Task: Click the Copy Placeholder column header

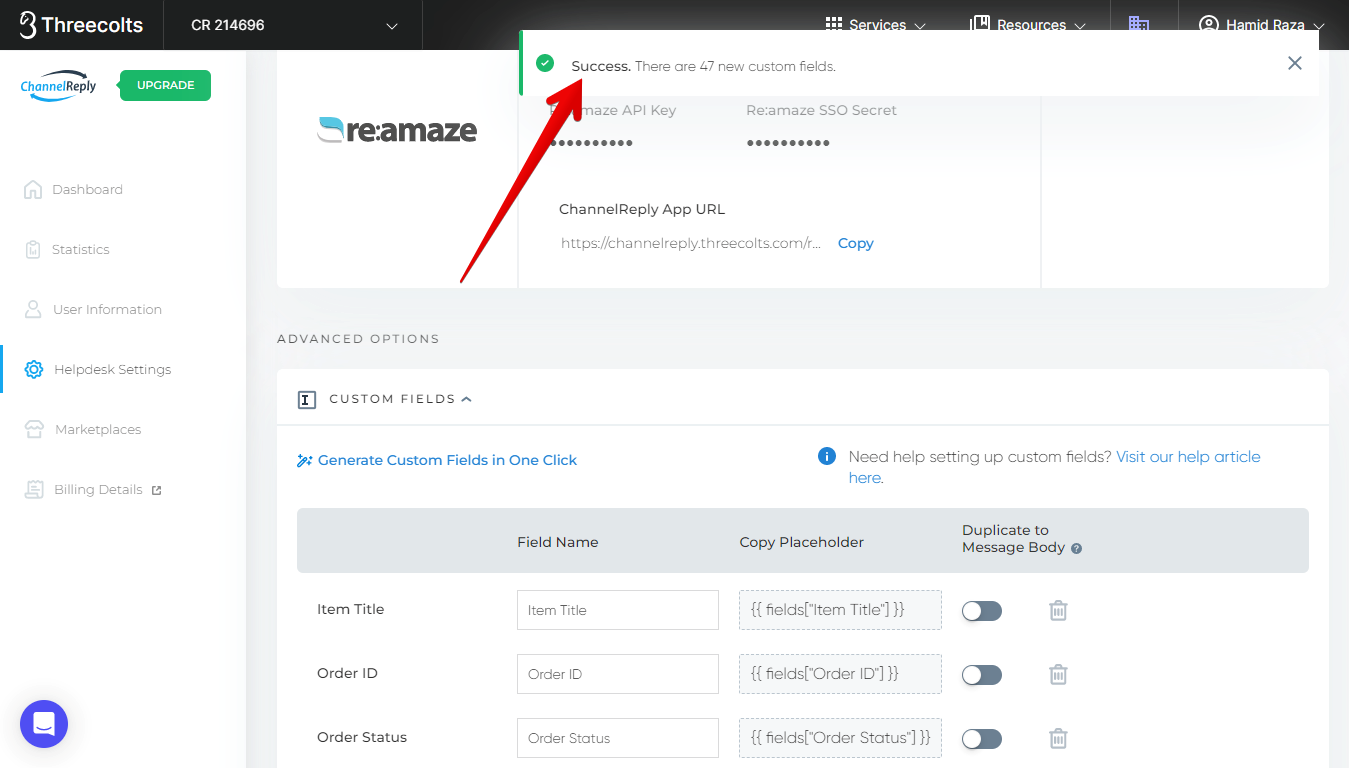Action: point(801,542)
